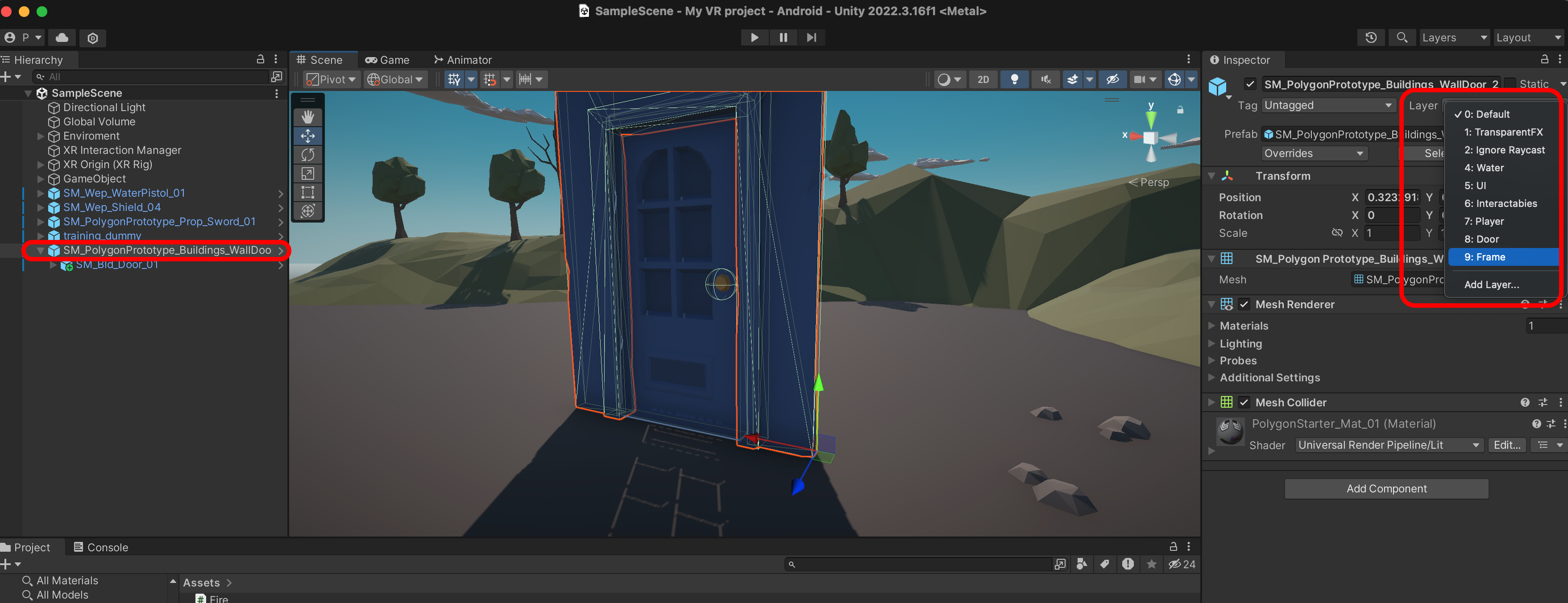Open the Tag dropdown showing Untagged

point(1327,105)
